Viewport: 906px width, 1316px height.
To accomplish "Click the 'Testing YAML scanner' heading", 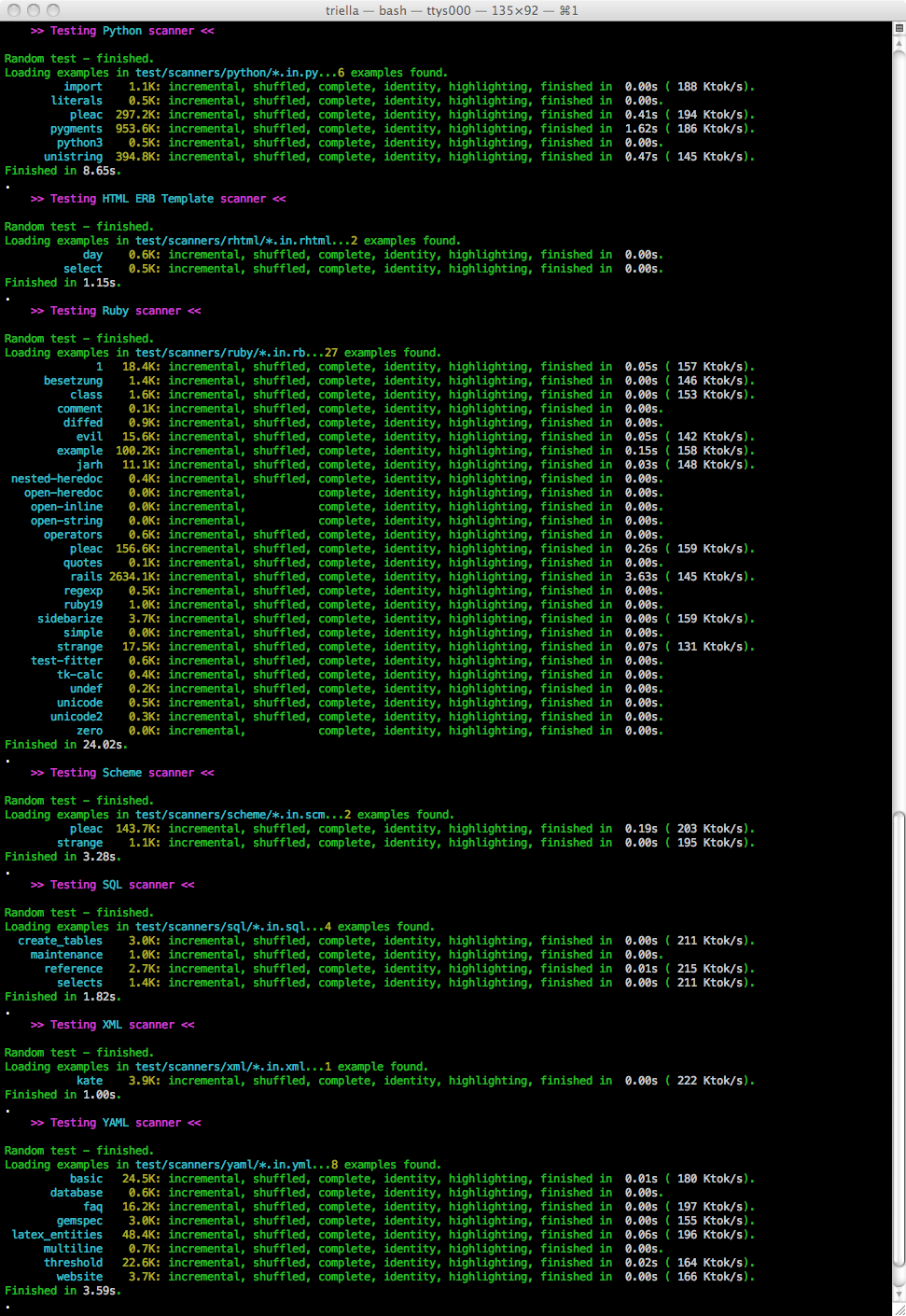I will [116, 1123].
